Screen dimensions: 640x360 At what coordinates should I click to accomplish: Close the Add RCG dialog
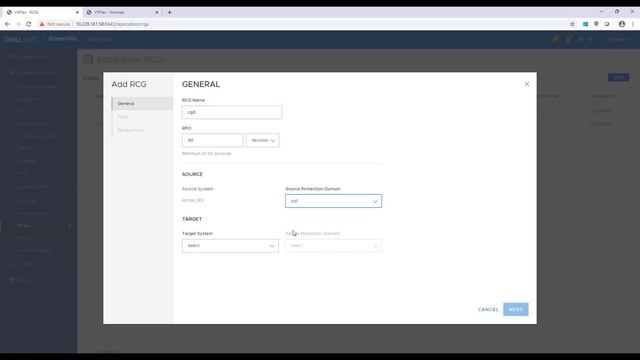click(527, 84)
